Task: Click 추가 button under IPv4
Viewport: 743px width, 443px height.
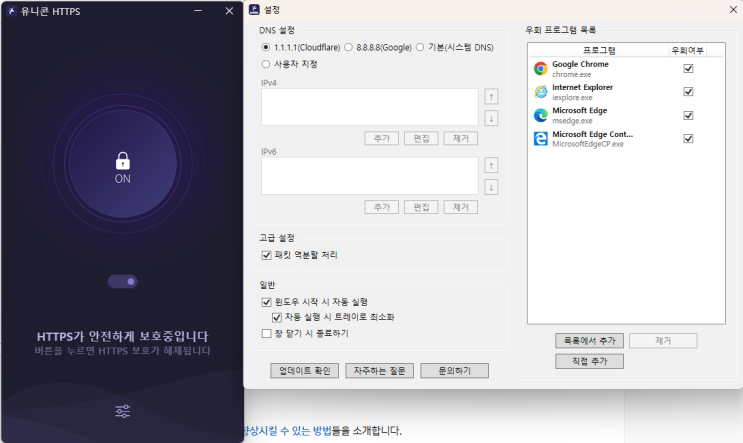Action: coord(381,138)
